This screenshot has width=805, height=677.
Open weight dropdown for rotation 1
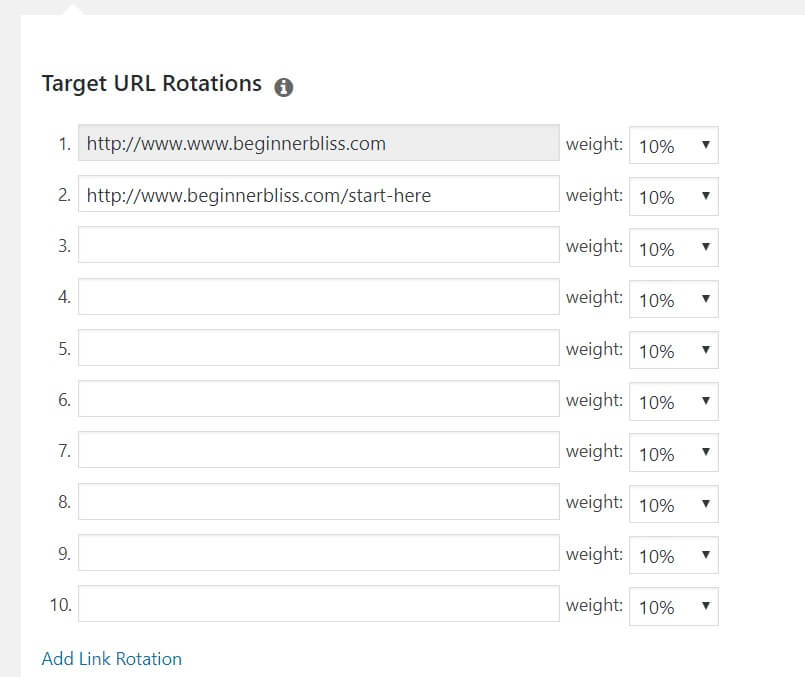pos(673,145)
